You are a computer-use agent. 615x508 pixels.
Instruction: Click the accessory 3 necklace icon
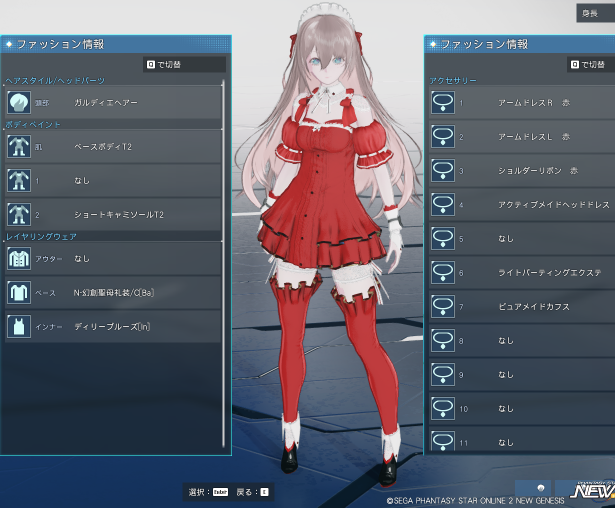click(x=443, y=171)
